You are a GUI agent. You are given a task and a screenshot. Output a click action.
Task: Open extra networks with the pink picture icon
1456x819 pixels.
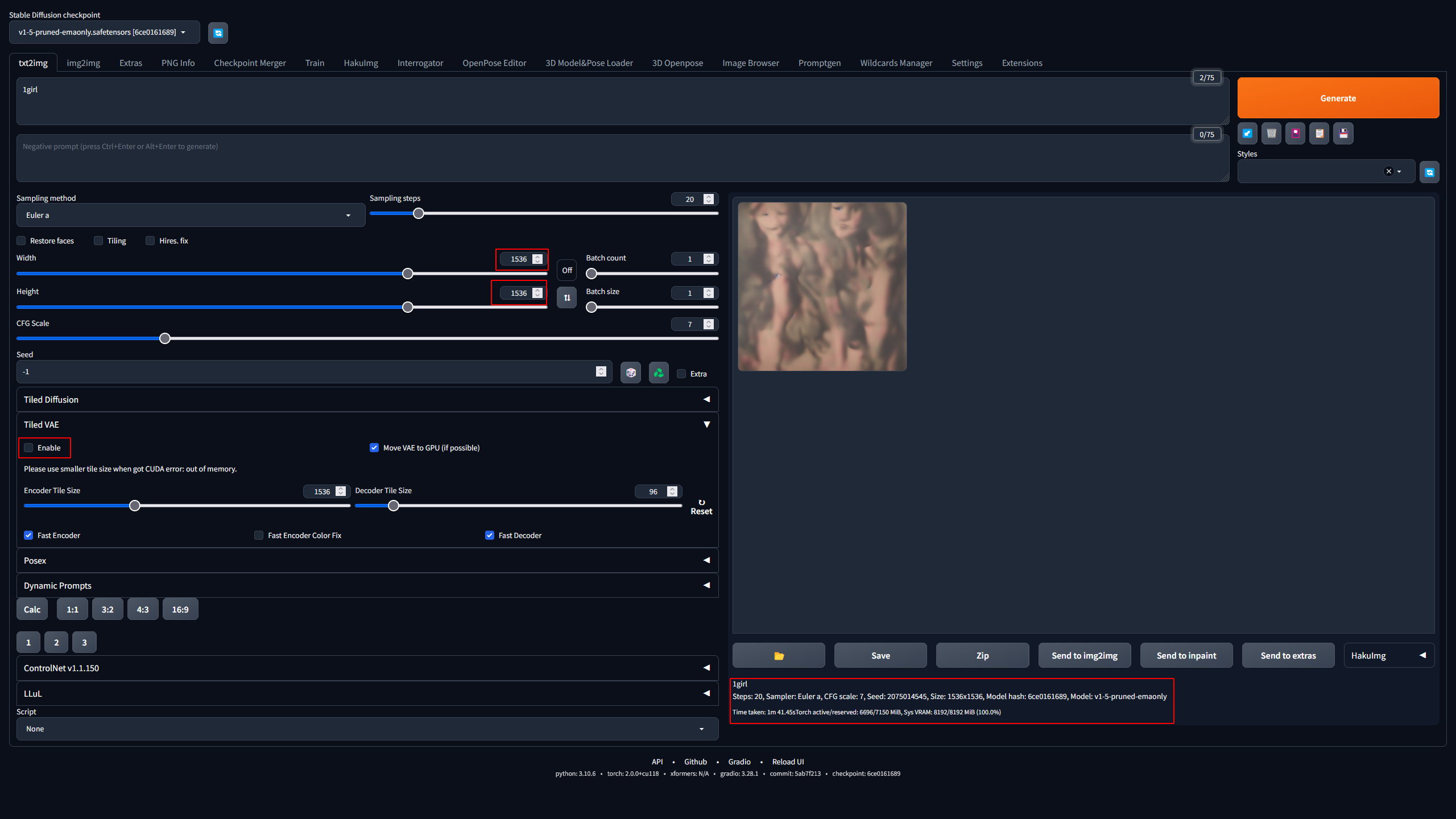pyautogui.click(x=1295, y=133)
